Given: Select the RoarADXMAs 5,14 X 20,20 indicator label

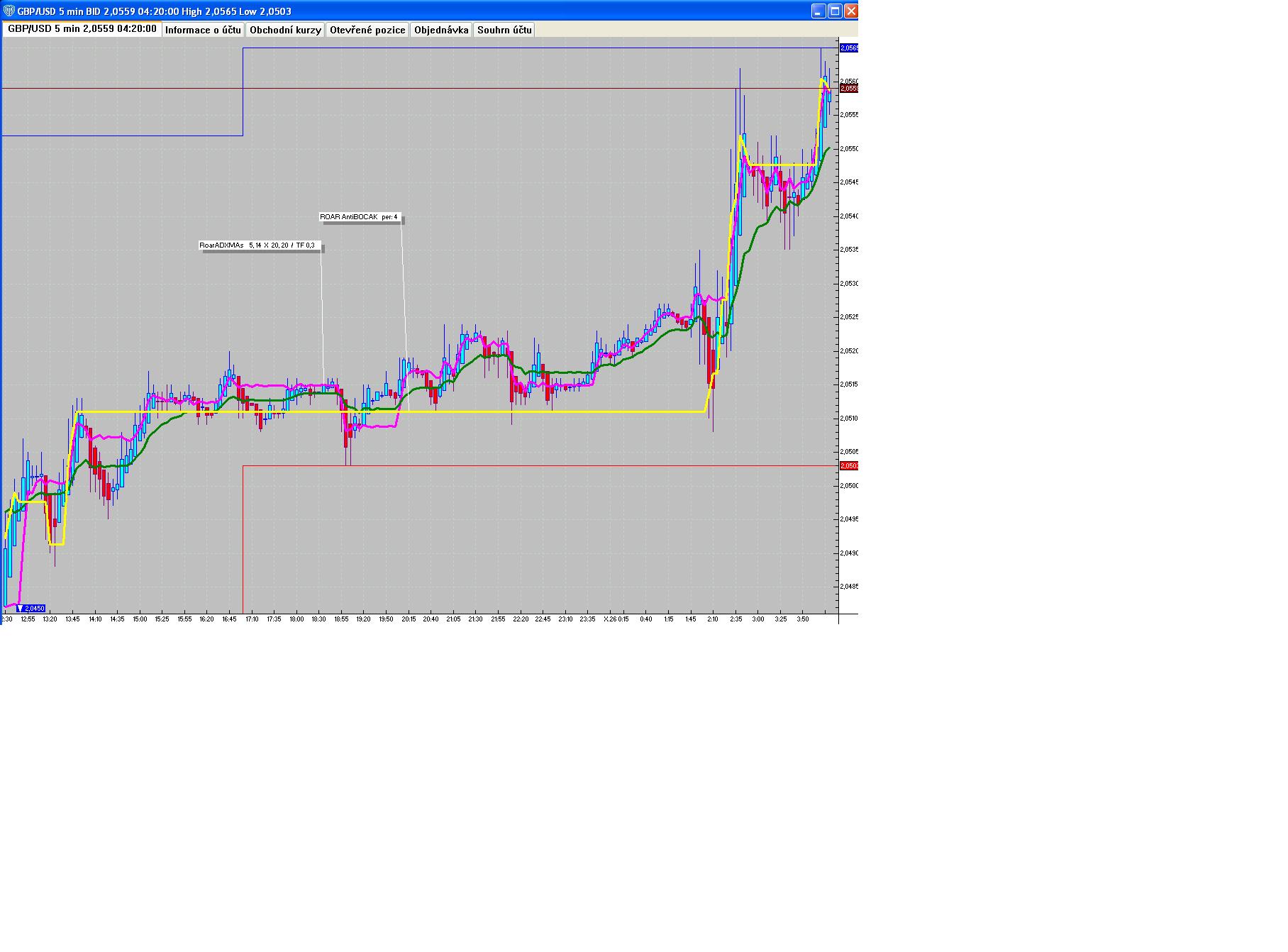Looking at the screenshot, I should 260,245.
